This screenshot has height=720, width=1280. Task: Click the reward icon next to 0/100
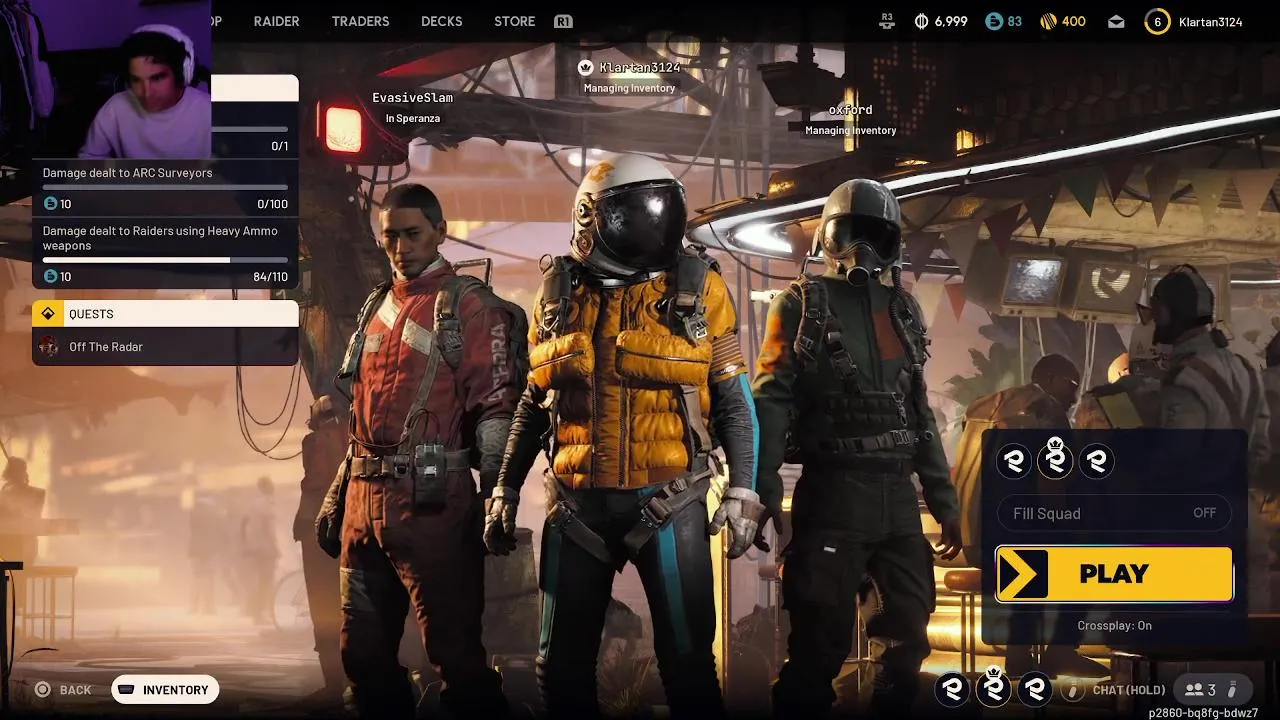[50, 204]
